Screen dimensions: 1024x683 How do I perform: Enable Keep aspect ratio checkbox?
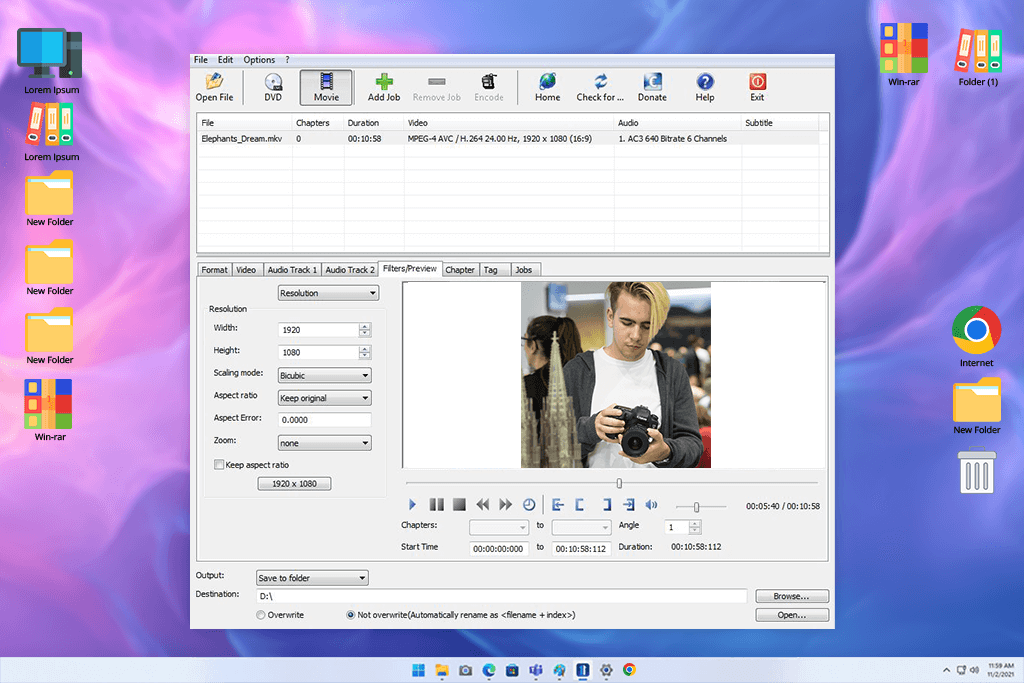pos(219,465)
